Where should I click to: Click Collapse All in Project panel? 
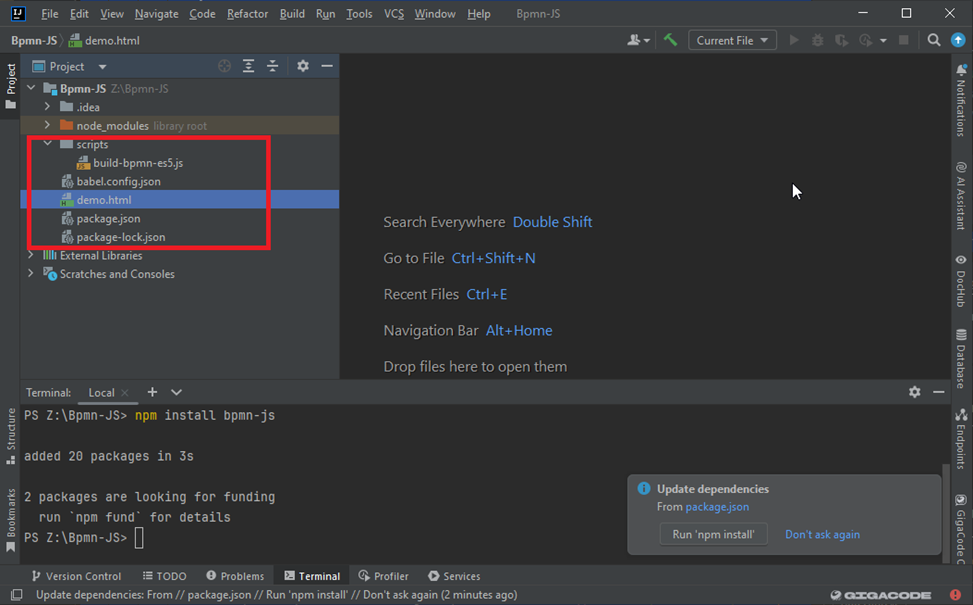(x=272, y=66)
